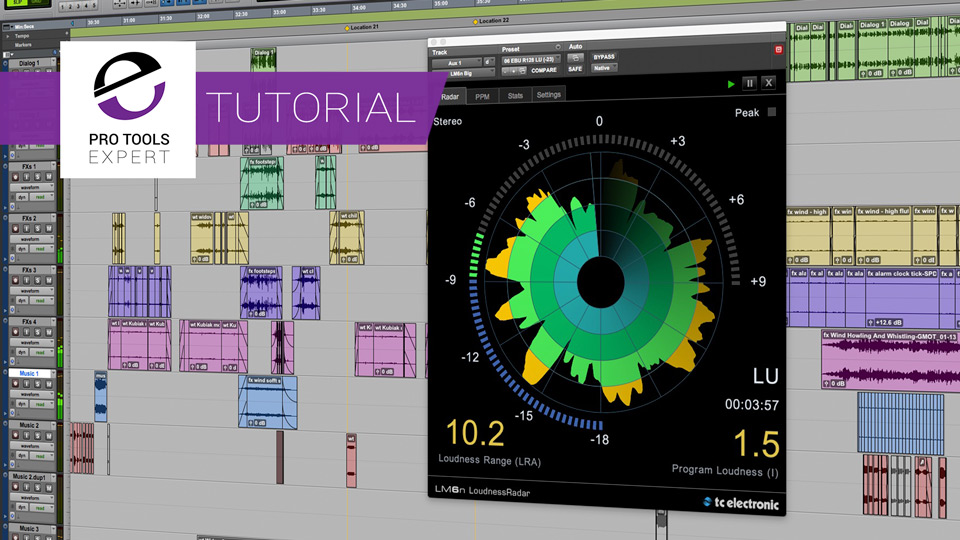Open the preset folder icon beside COMPARE
The height and width of the screenshot is (540, 960).
[522, 71]
